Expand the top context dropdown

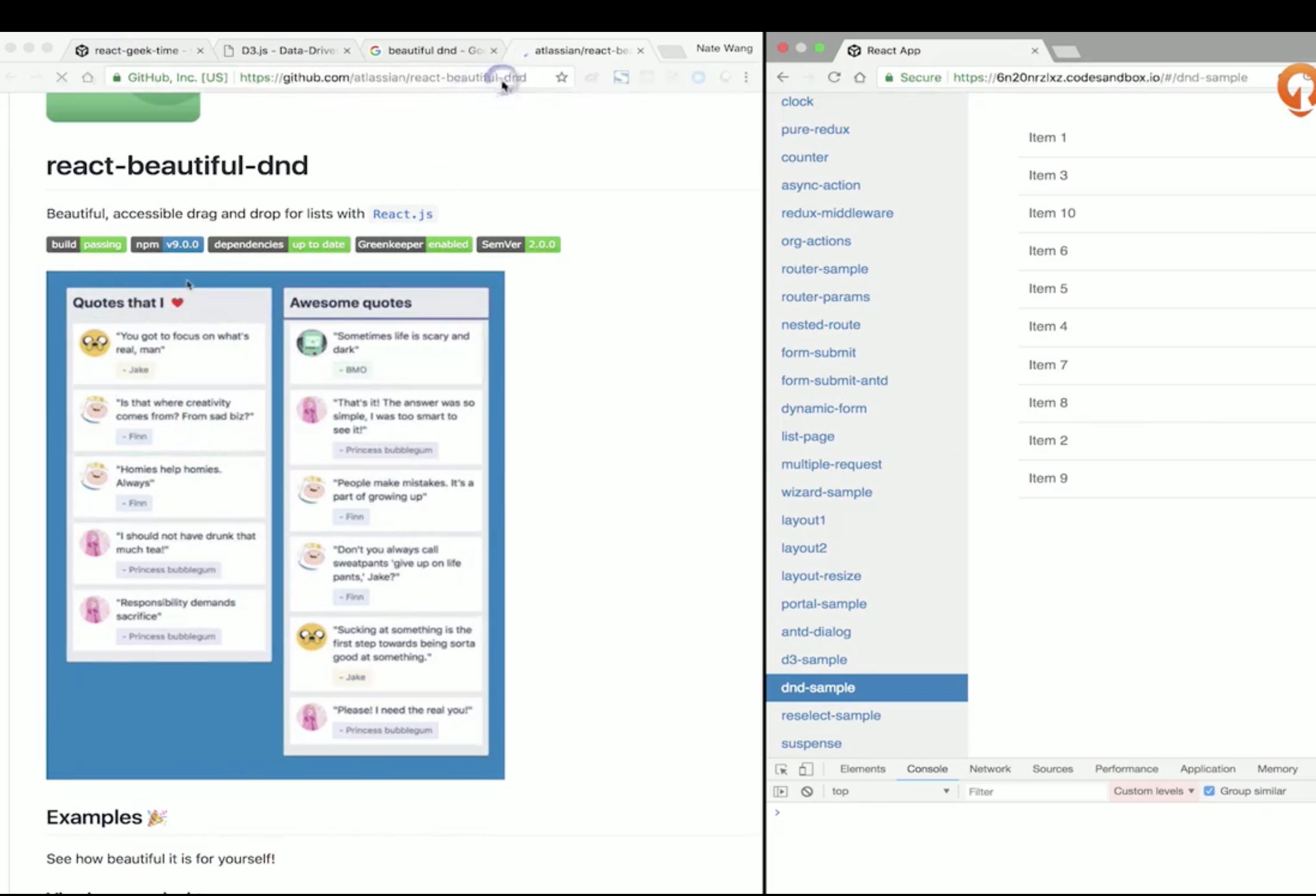[x=890, y=791]
